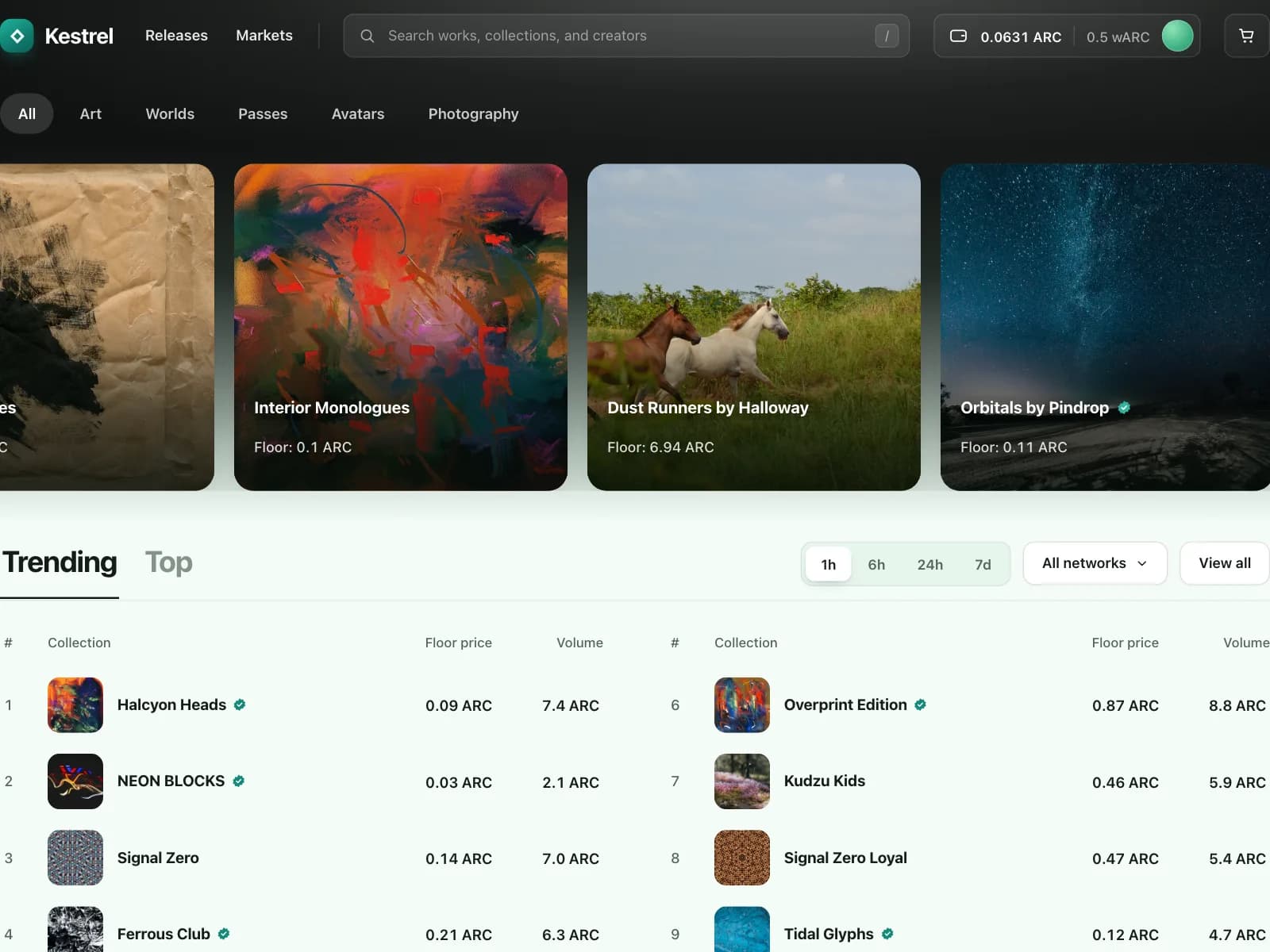The height and width of the screenshot is (952, 1270).
Task: Open Overprint Edition collection thumbnail
Action: (x=742, y=704)
